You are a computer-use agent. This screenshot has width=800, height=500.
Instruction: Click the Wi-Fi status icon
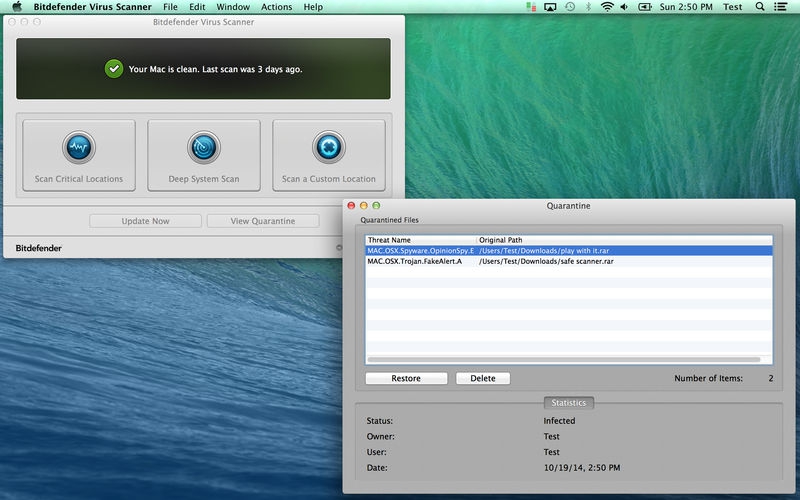[607, 7]
